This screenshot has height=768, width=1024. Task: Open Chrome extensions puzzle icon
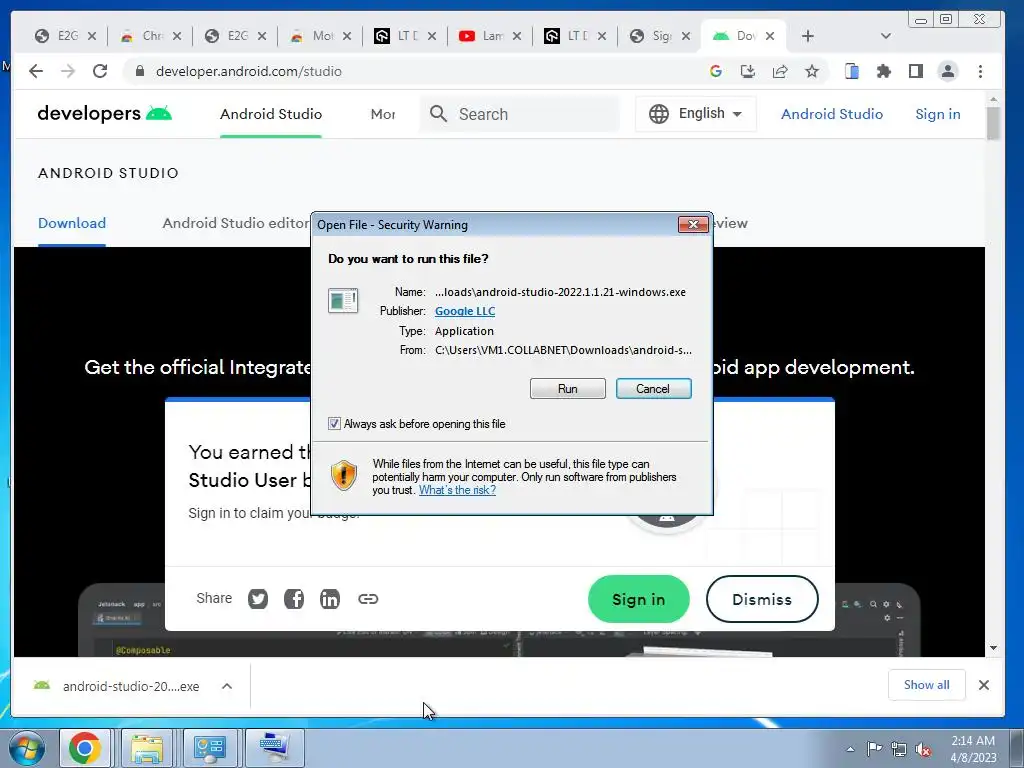[x=884, y=71]
